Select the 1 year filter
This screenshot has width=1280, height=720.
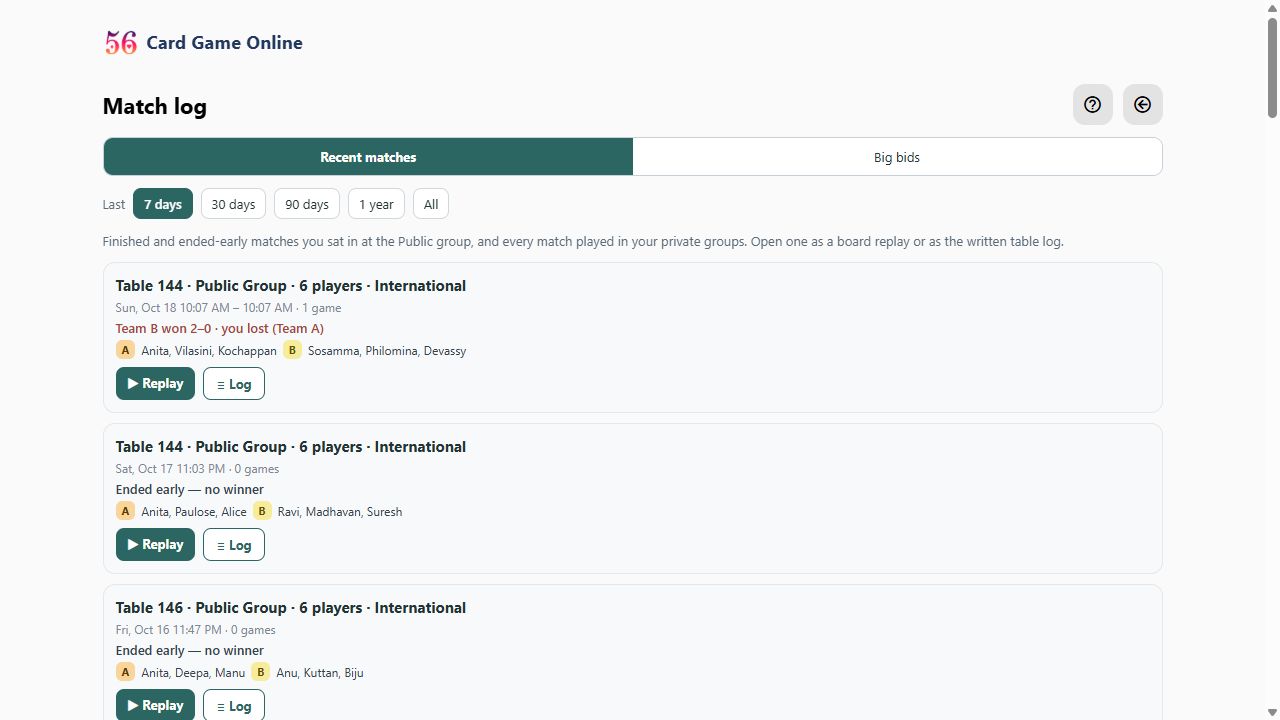[376, 204]
